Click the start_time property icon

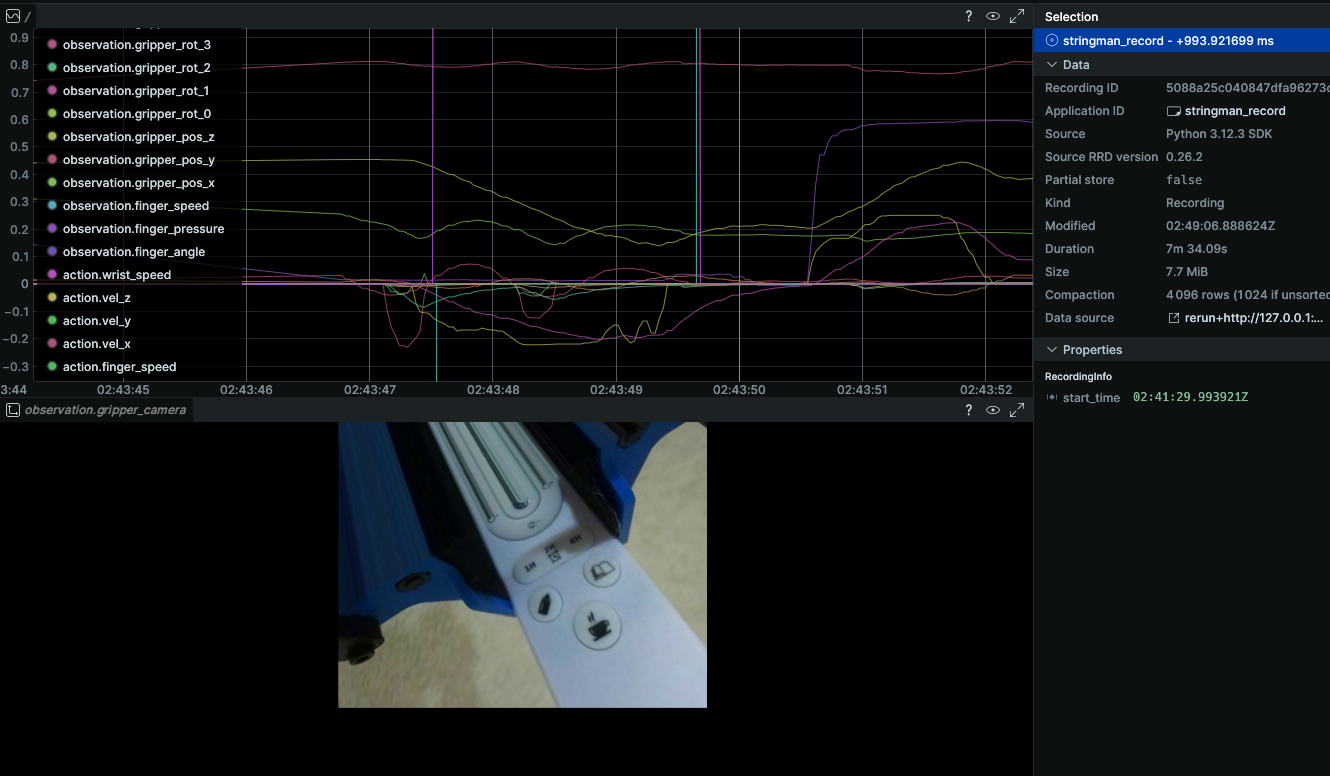(1051, 397)
